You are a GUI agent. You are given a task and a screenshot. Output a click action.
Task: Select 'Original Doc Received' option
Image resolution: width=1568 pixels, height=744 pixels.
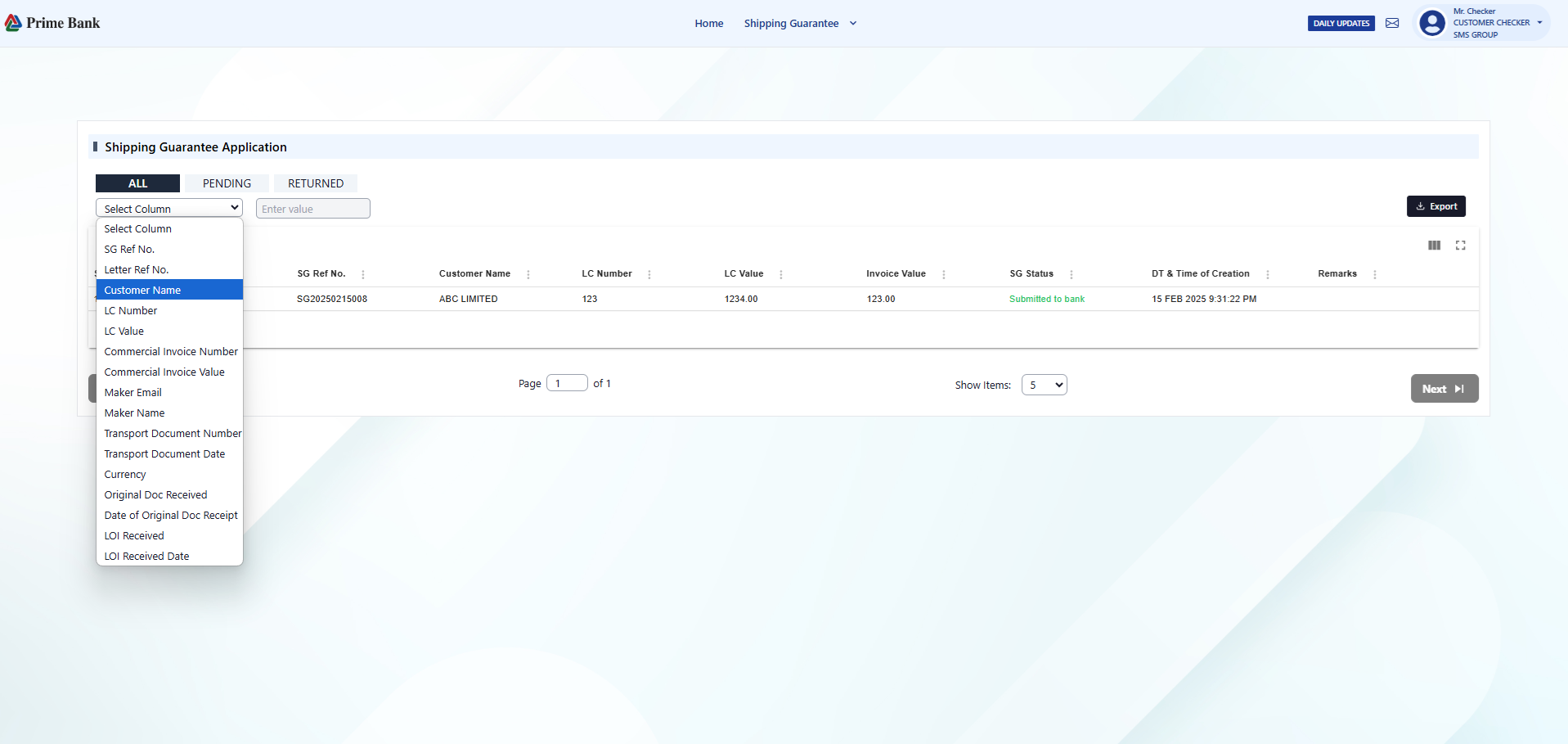click(x=169, y=495)
